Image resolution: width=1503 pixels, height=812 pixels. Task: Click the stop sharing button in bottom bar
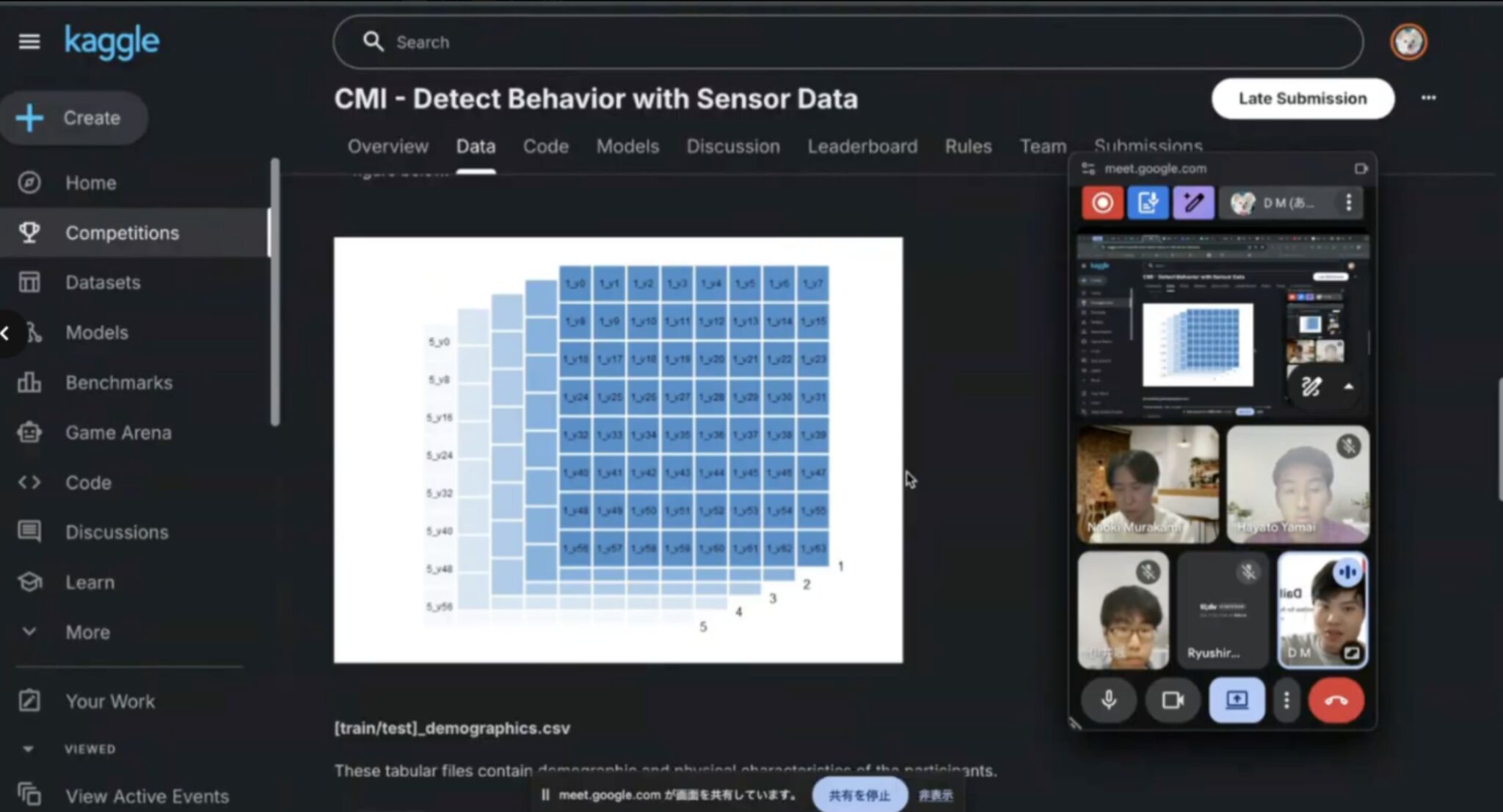859,795
